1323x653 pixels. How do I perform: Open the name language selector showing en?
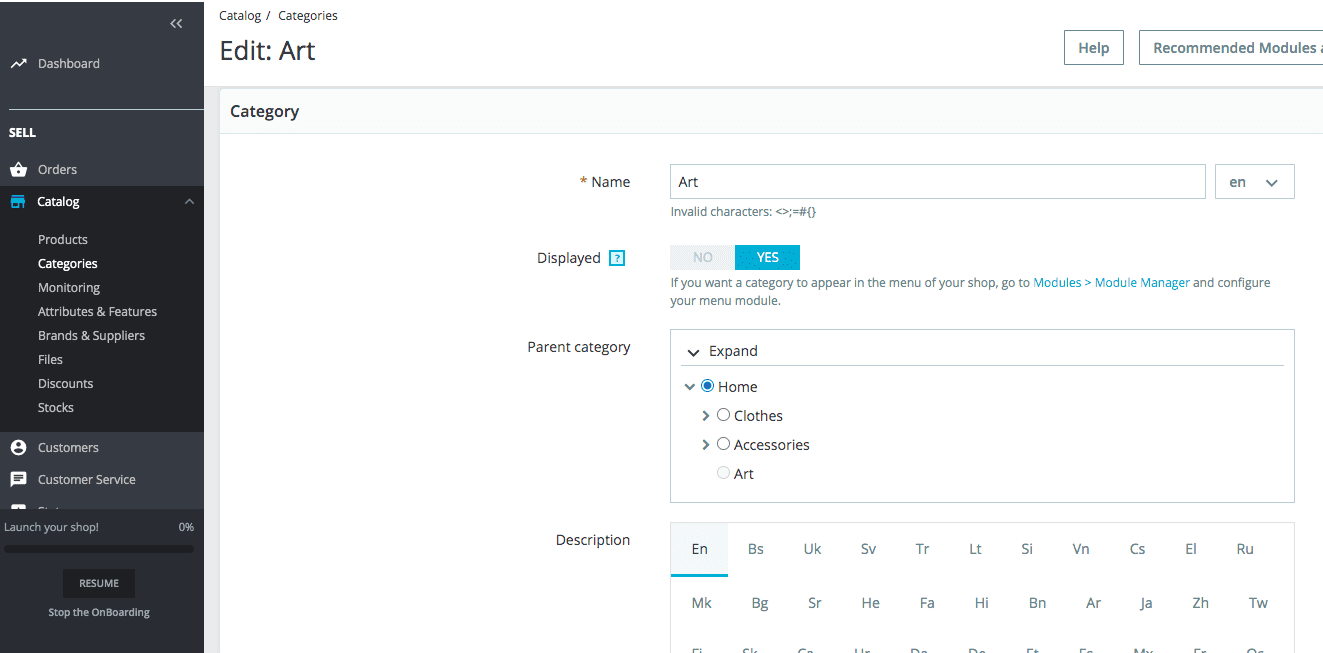coord(1254,181)
